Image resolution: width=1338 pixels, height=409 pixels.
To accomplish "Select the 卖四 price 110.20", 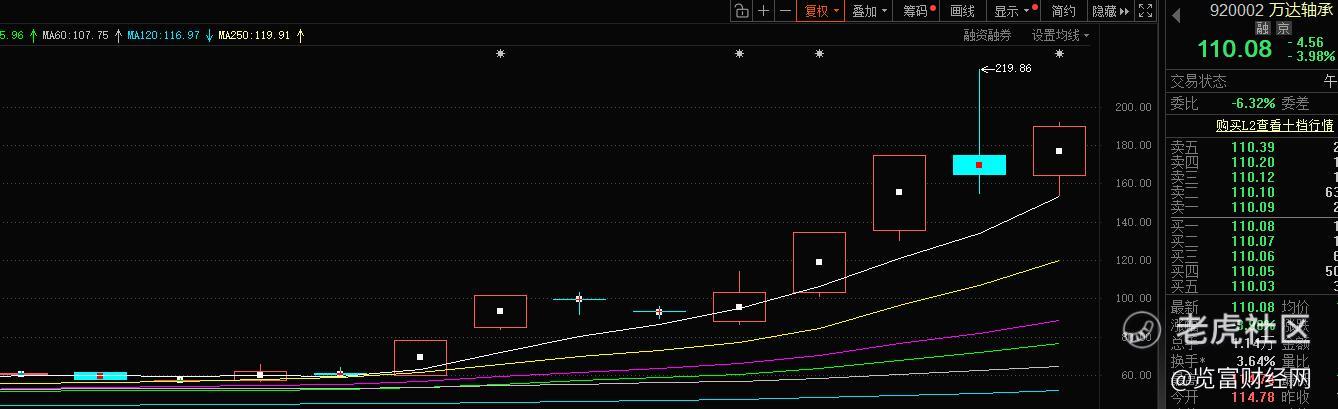I will click(1251, 162).
